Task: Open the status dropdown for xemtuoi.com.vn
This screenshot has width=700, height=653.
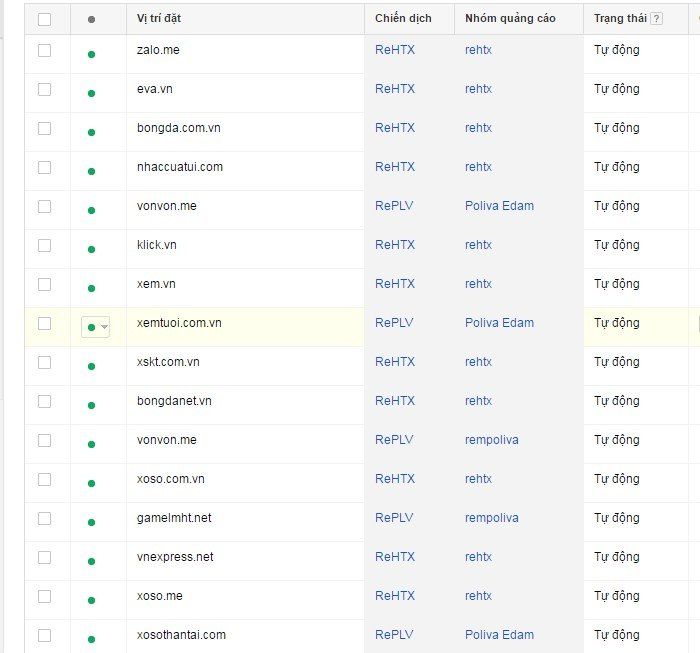Action: click(x=96, y=327)
